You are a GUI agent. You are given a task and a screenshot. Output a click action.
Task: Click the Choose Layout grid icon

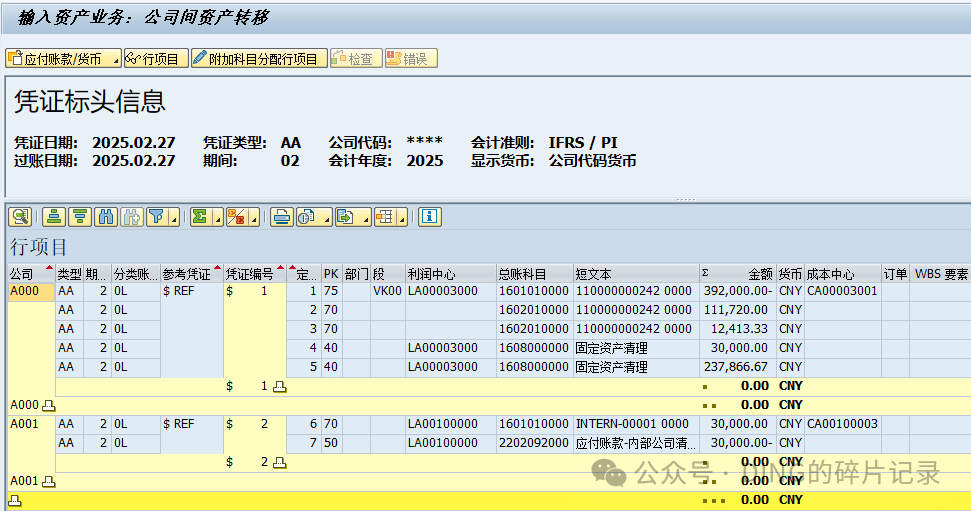click(385, 217)
